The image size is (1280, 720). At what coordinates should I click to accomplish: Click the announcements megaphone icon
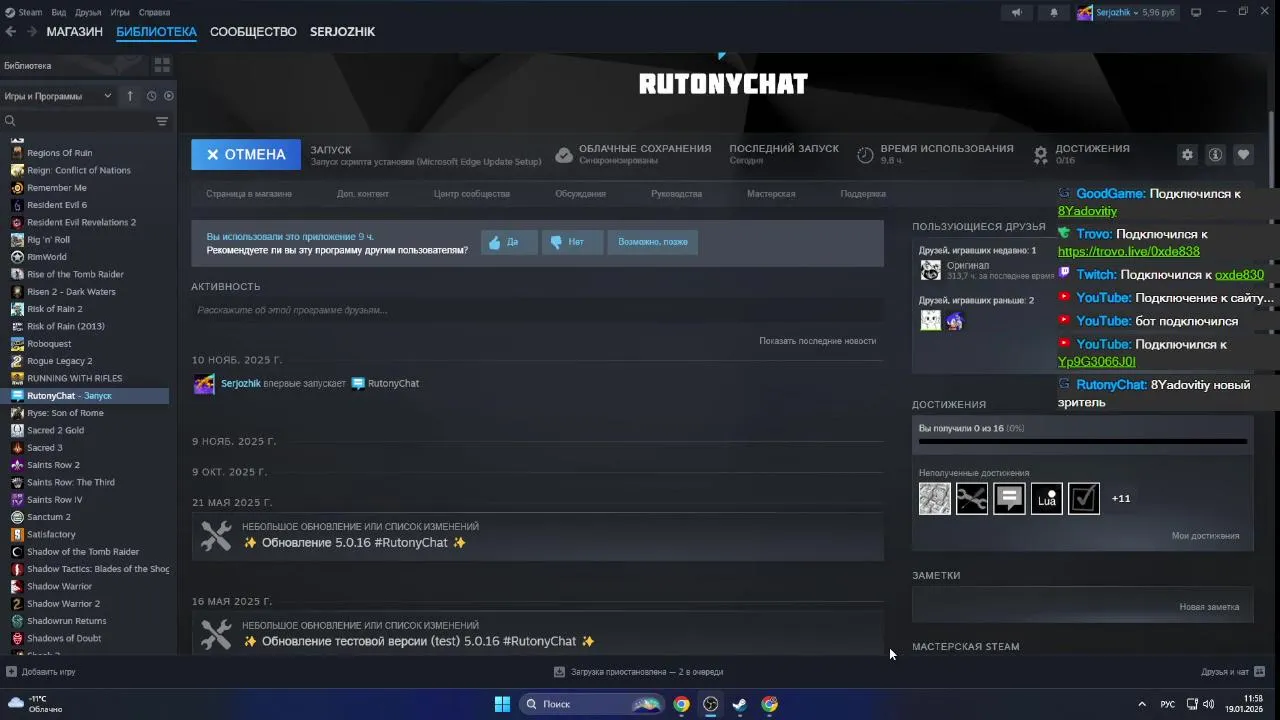1016,12
